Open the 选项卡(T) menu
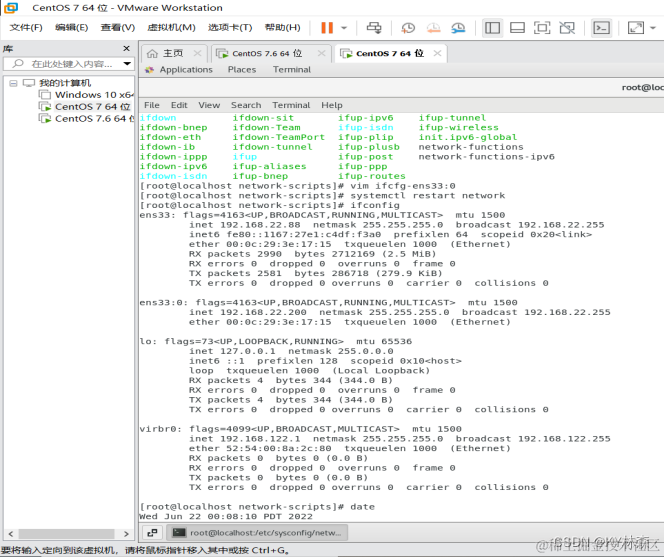This screenshot has height=558, width=665. (x=230, y=28)
